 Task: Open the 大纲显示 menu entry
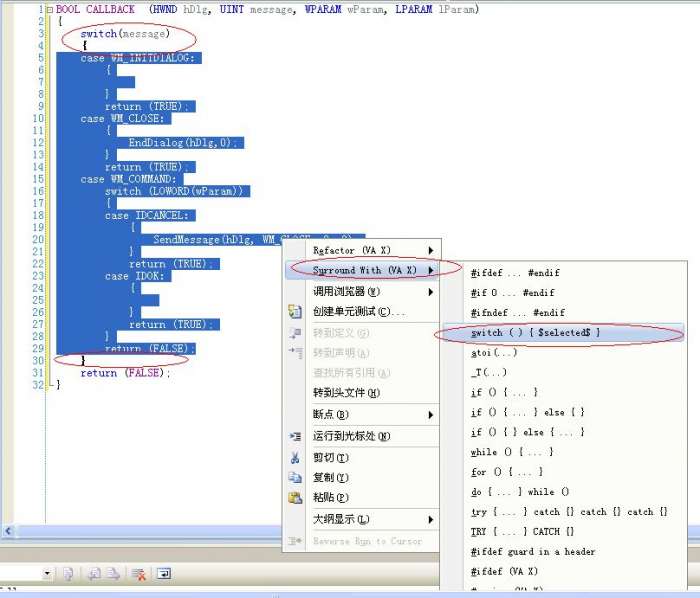(362, 519)
